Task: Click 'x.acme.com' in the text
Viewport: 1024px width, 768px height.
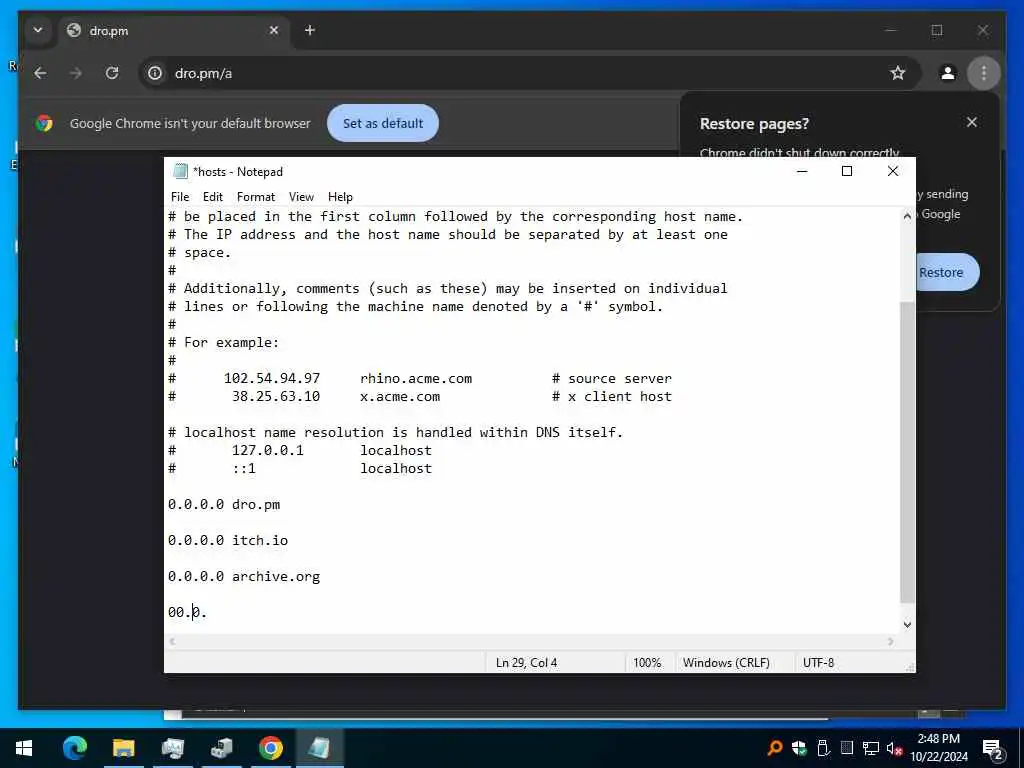Action: pyautogui.click(x=400, y=396)
